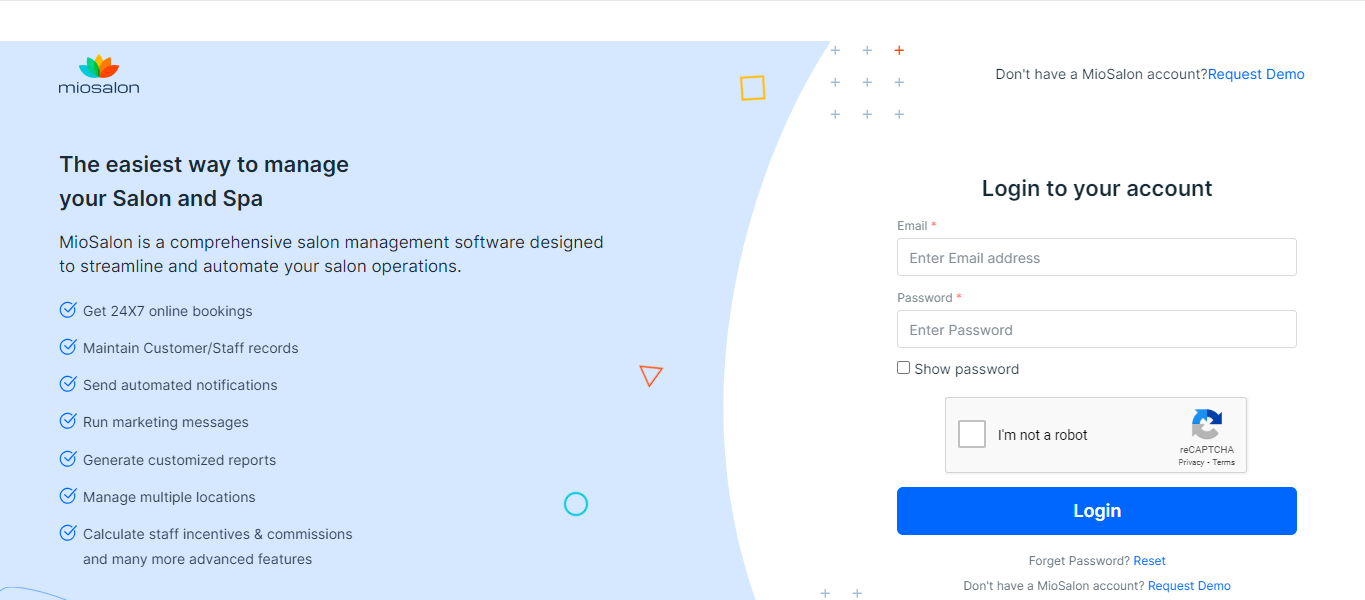The image size is (1365, 600).
Task: Click the reCAPTCHA logo icon
Action: pos(1207,424)
